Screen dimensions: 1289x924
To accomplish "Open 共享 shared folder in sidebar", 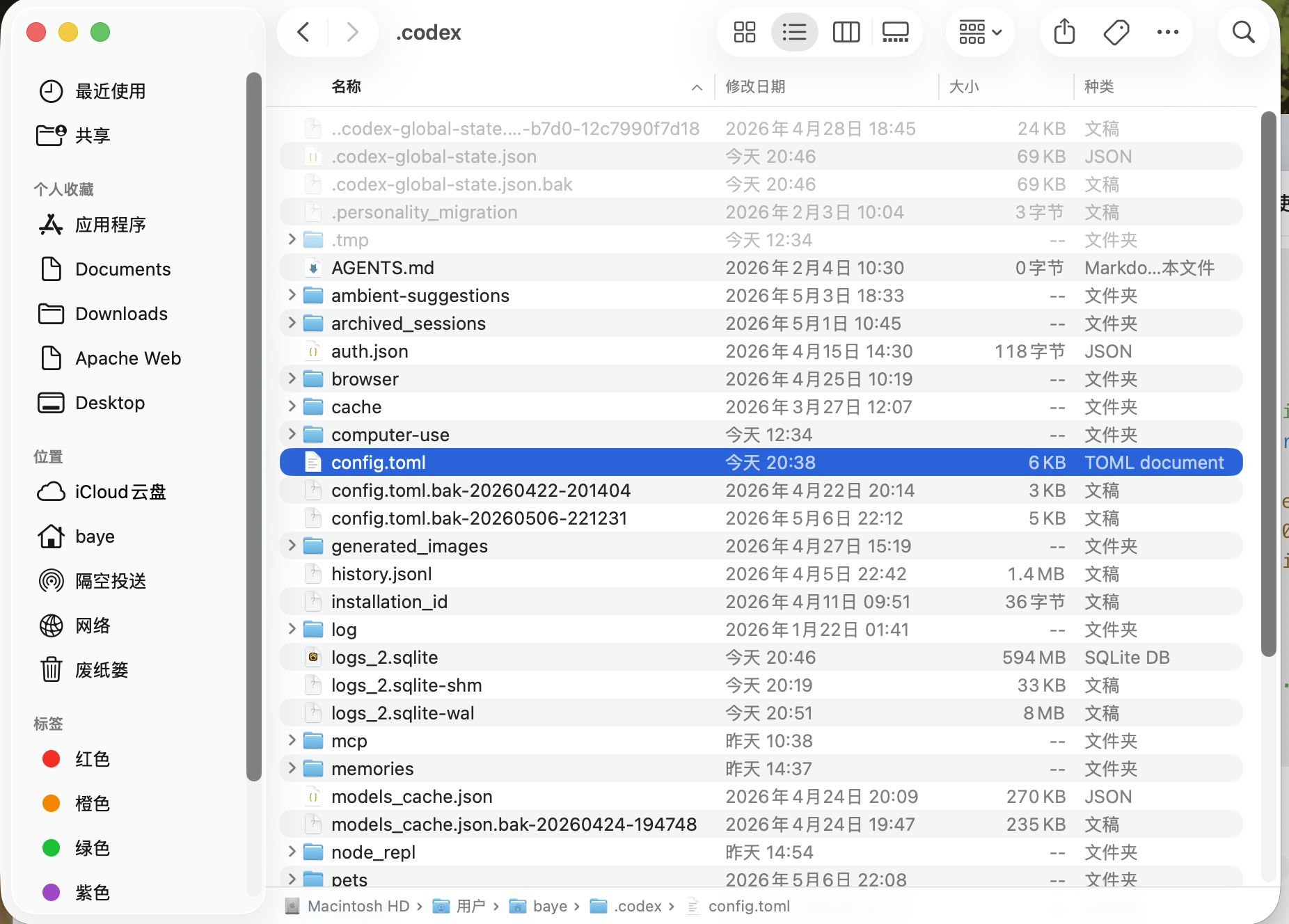I will click(x=74, y=136).
